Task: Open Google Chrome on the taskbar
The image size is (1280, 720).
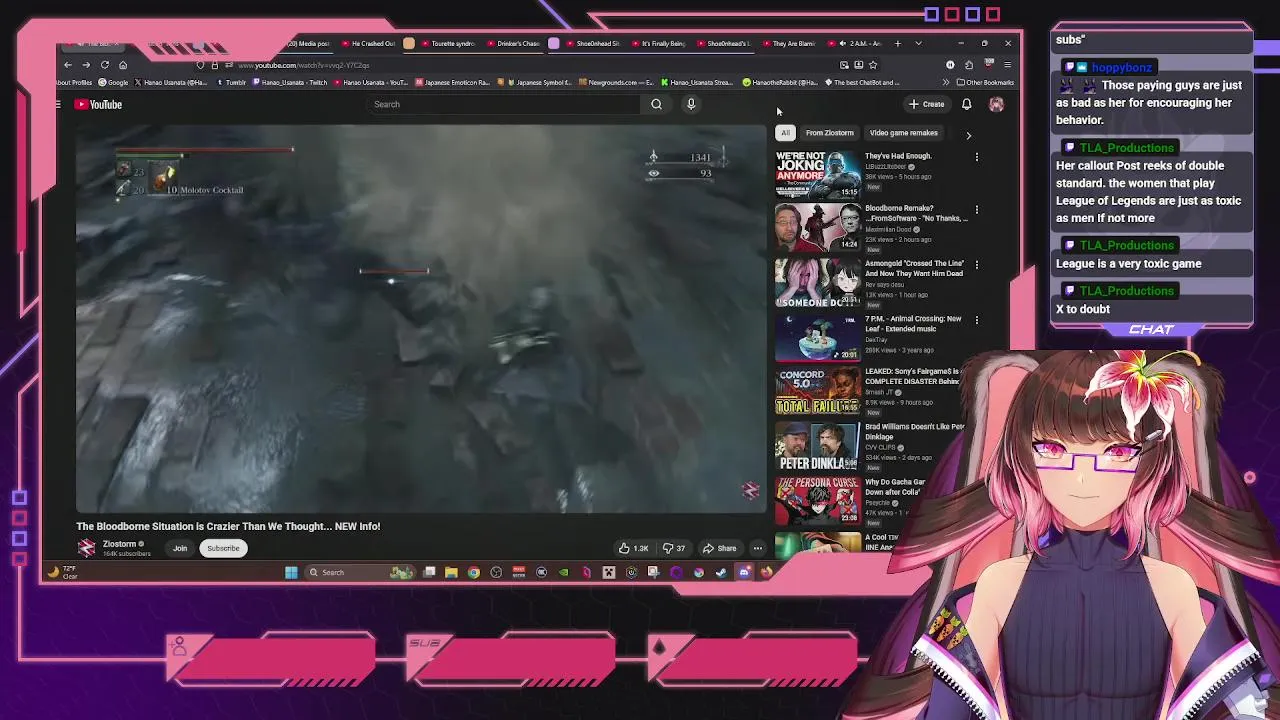Action: pyautogui.click(x=474, y=572)
